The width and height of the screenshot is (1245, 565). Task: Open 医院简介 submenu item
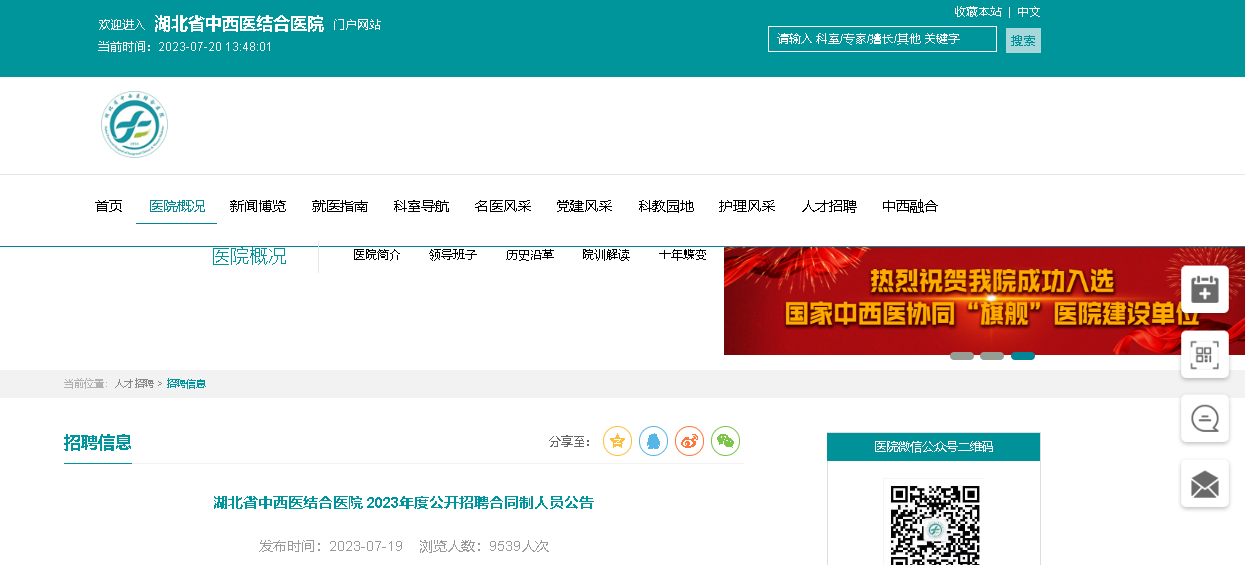376,255
